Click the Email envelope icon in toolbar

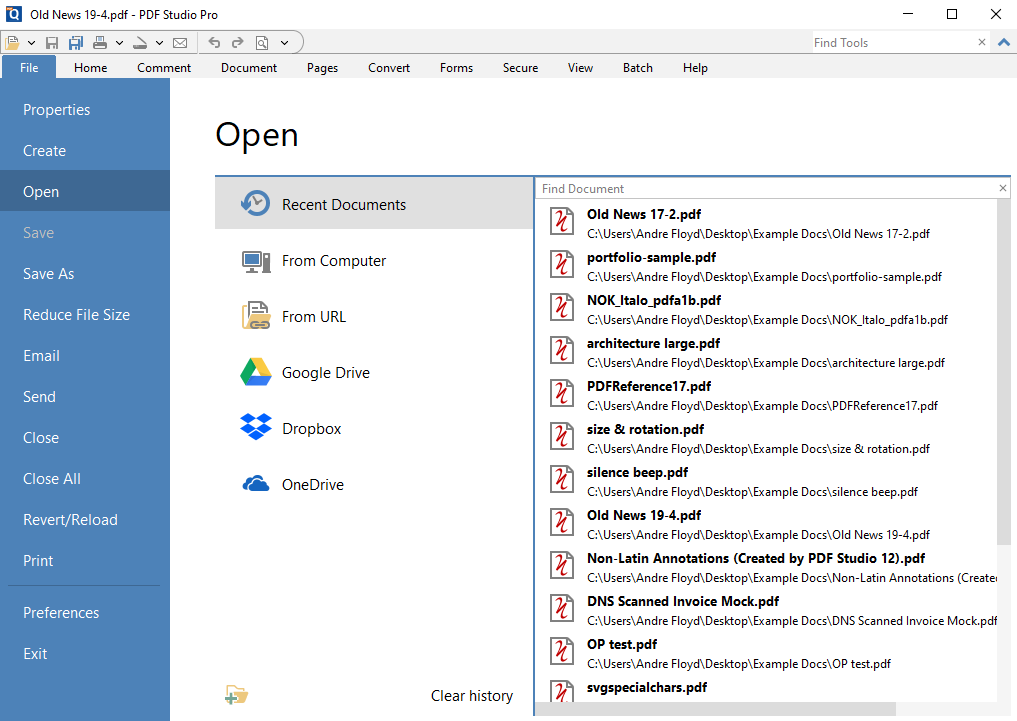(x=180, y=43)
